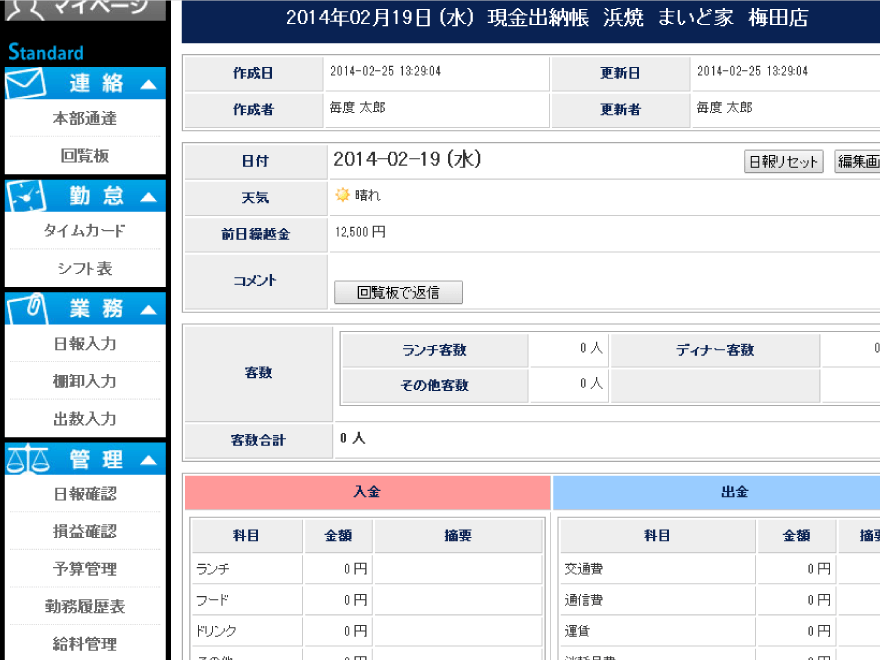Open the 回覧板 page
Viewport: 880px width, 660px height.
pos(84,155)
